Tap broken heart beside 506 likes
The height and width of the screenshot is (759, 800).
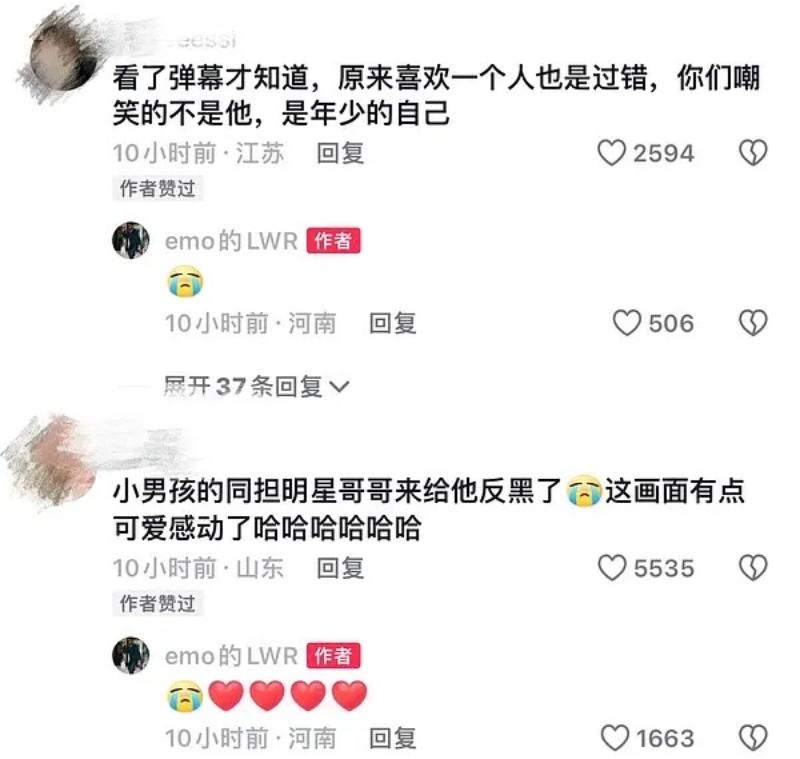pyautogui.click(x=753, y=323)
